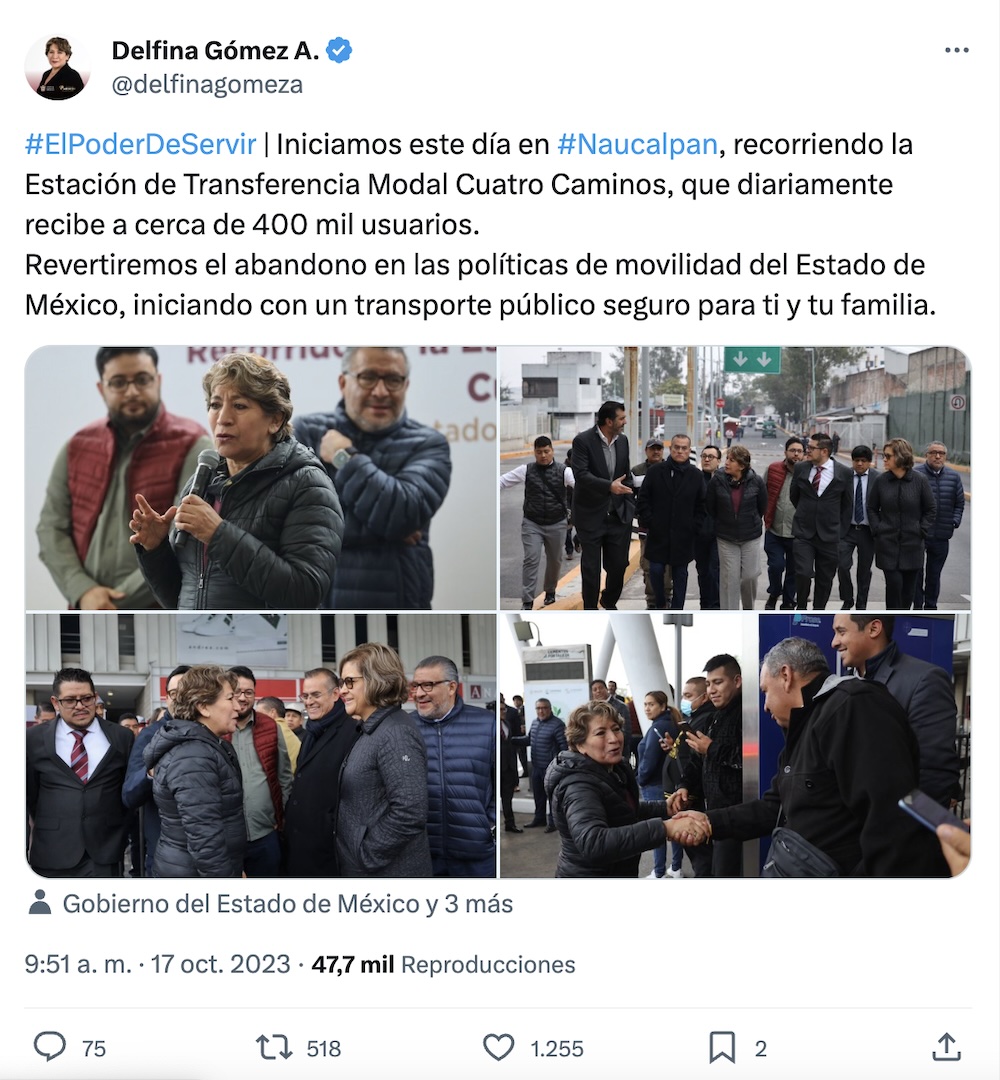1000x1080 pixels.
Task: Click the blue verified badge icon
Action: [x=339, y=50]
